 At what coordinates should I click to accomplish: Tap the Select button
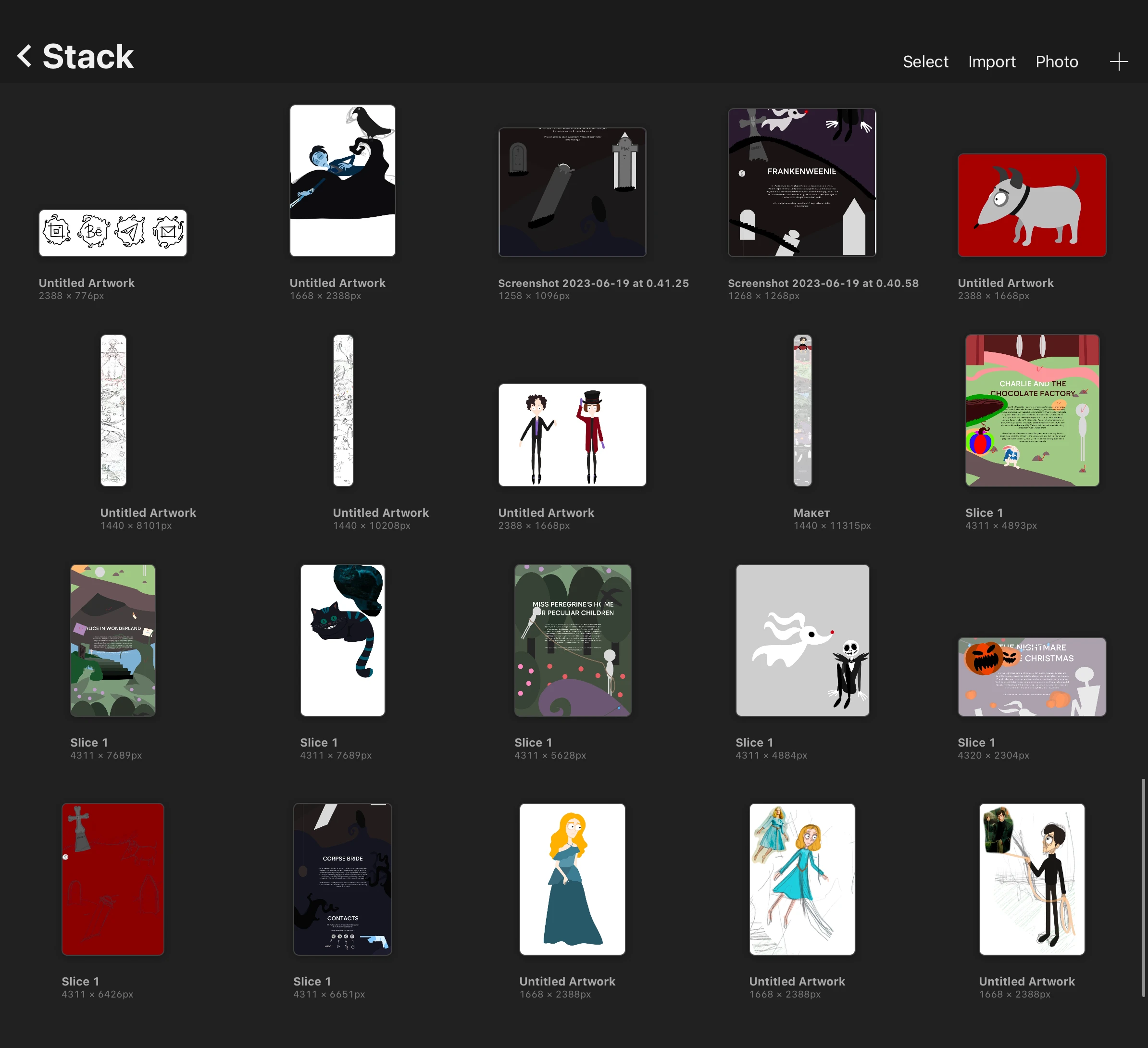(925, 62)
